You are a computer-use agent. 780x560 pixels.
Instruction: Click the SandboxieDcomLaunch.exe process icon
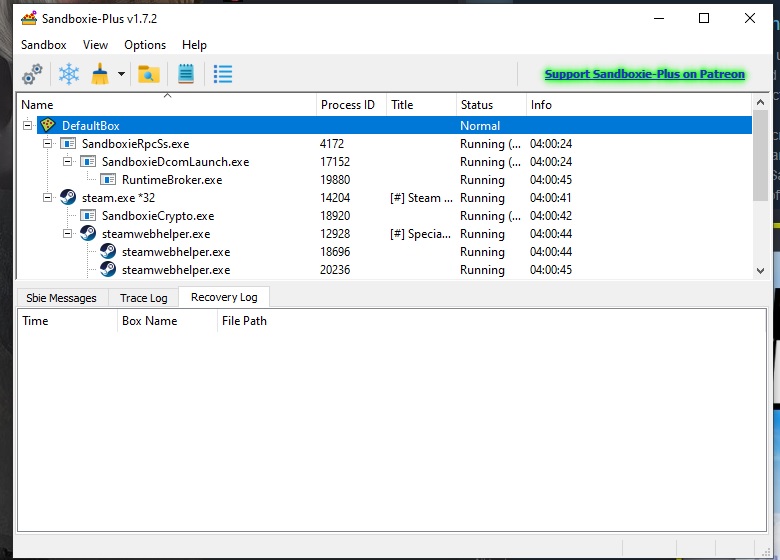coord(88,162)
